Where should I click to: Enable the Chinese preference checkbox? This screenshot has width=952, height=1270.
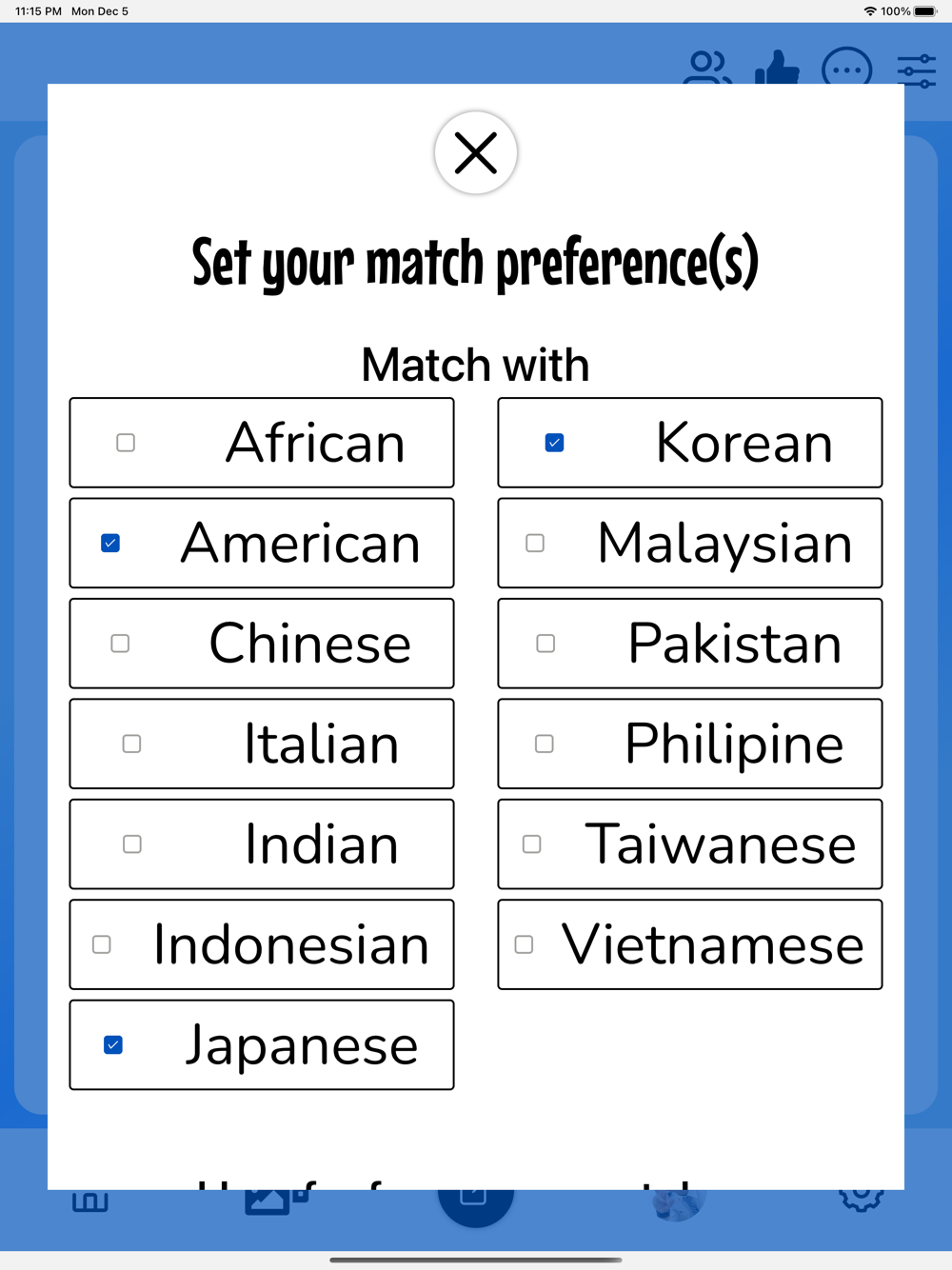click(x=120, y=644)
